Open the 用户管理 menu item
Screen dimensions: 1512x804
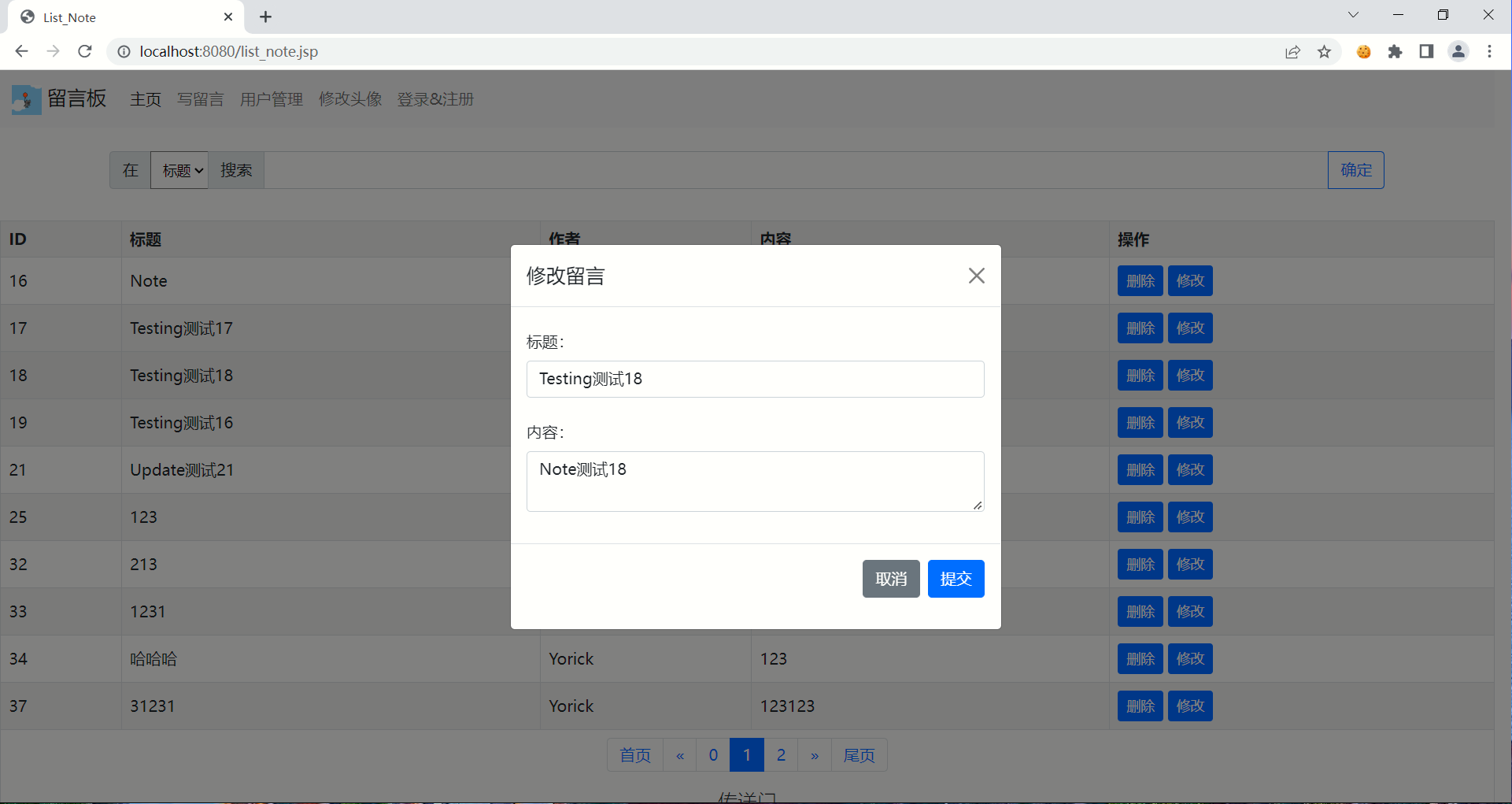[271, 99]
